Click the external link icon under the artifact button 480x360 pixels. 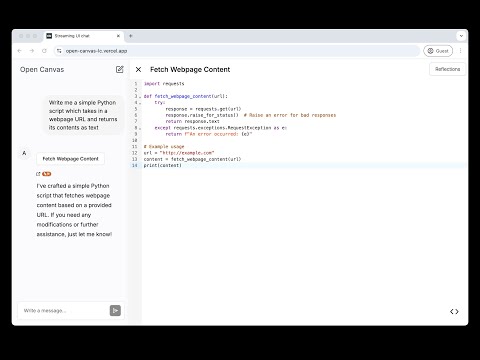(38, 174)
